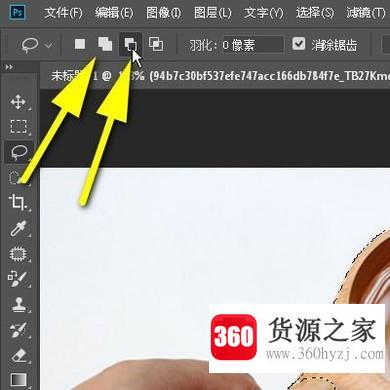Screen dimensions: 390x390
Task: Open the 文字(Y) menu
Action: 264,13
